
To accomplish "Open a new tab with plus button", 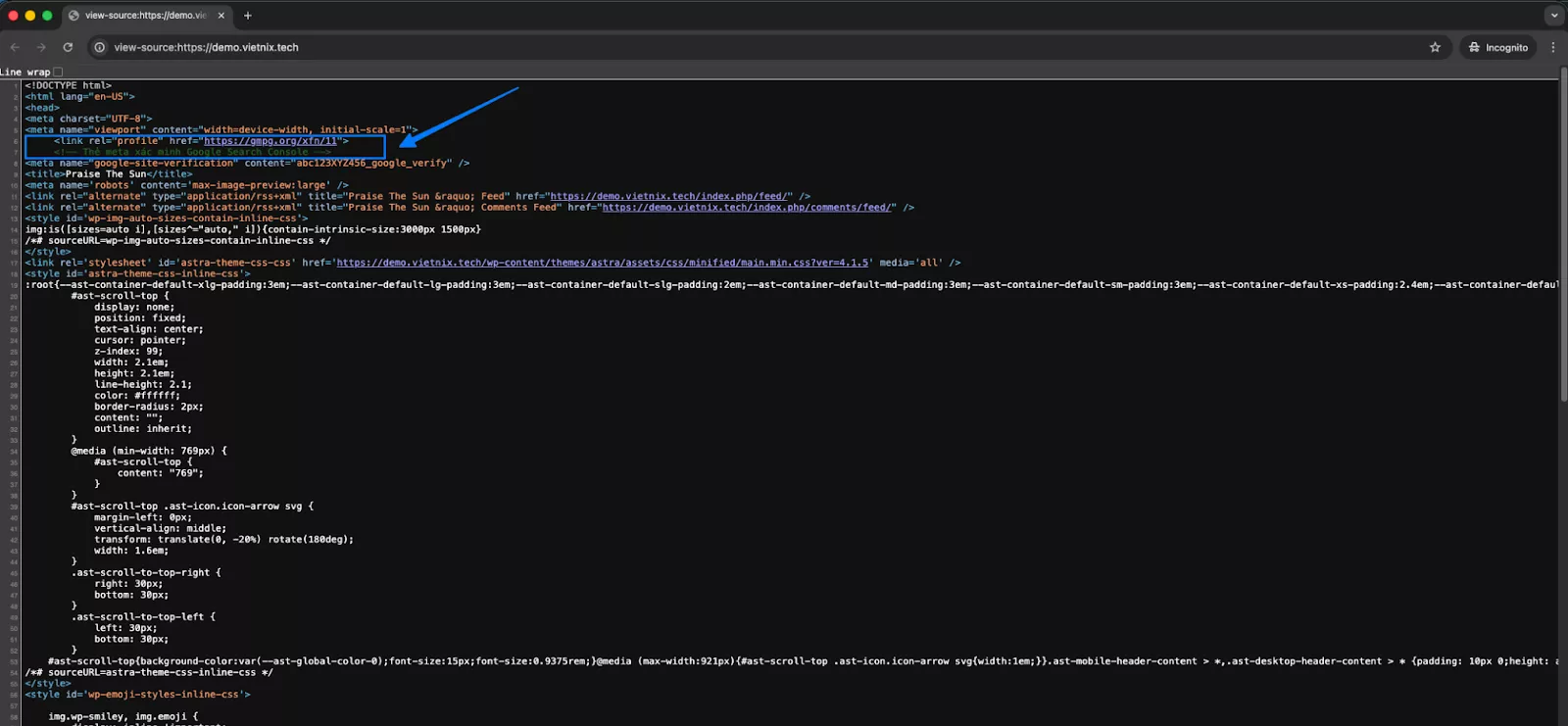I will pyautogui.click(x=248, y=16).
